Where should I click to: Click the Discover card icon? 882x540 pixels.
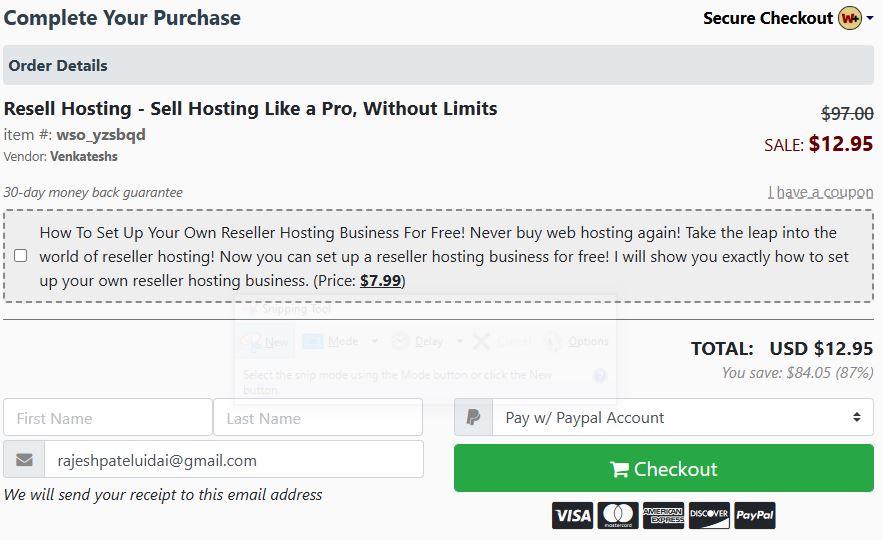pyautogui.click(x=709, y=516)
